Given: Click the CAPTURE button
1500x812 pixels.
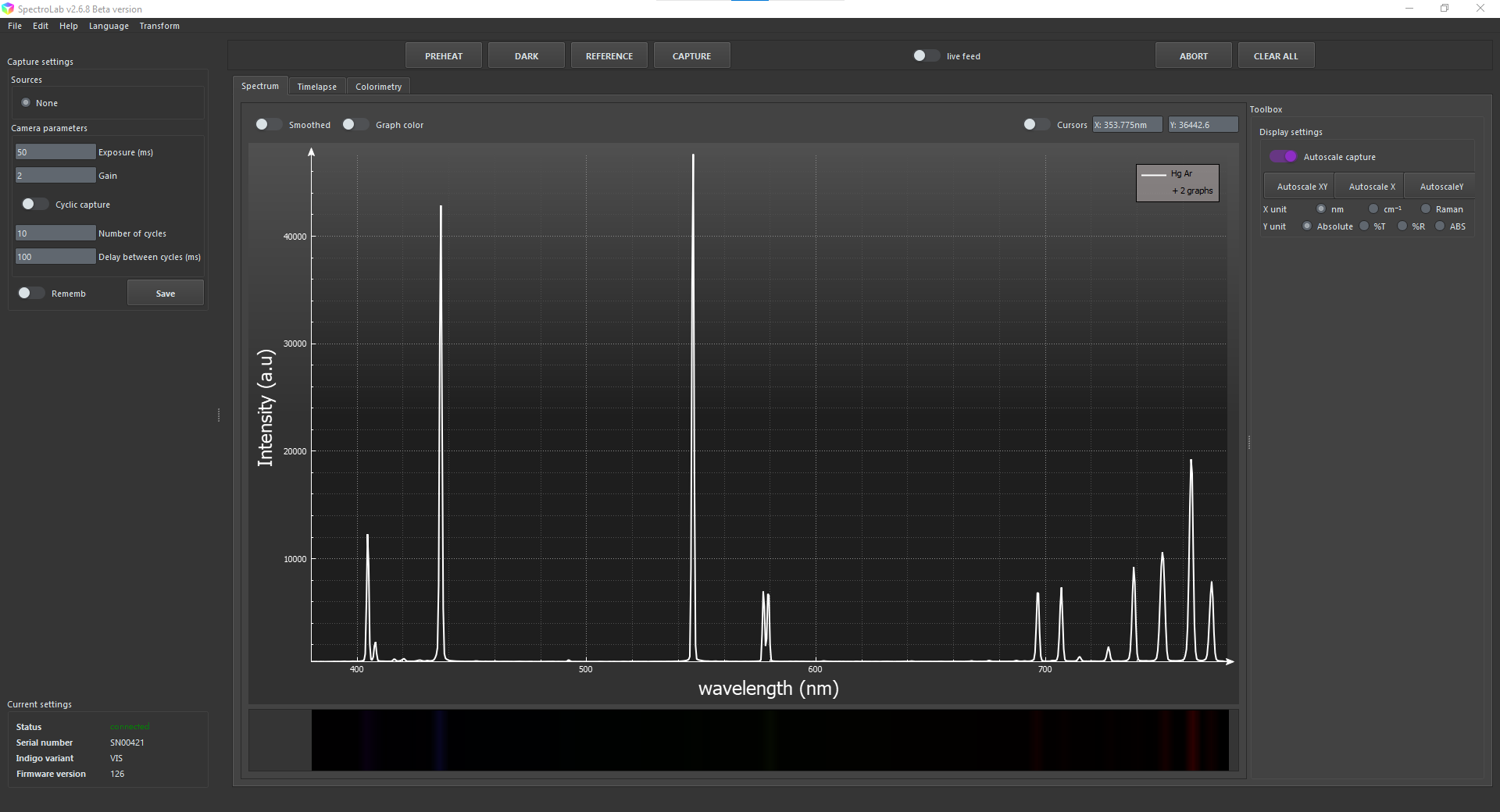Looking at the screenshot, I should click(692, 56).
